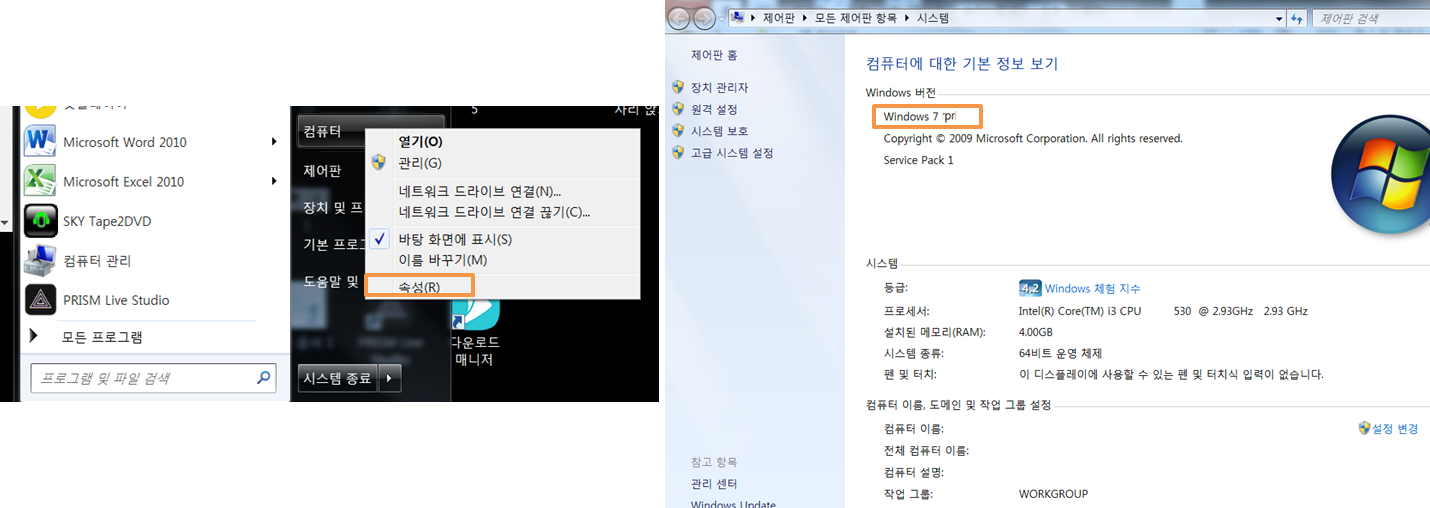Click the 4.2 experience index badge
Image resolution: width=1430 pixels, height=508 pixels.
point(1030,289)
